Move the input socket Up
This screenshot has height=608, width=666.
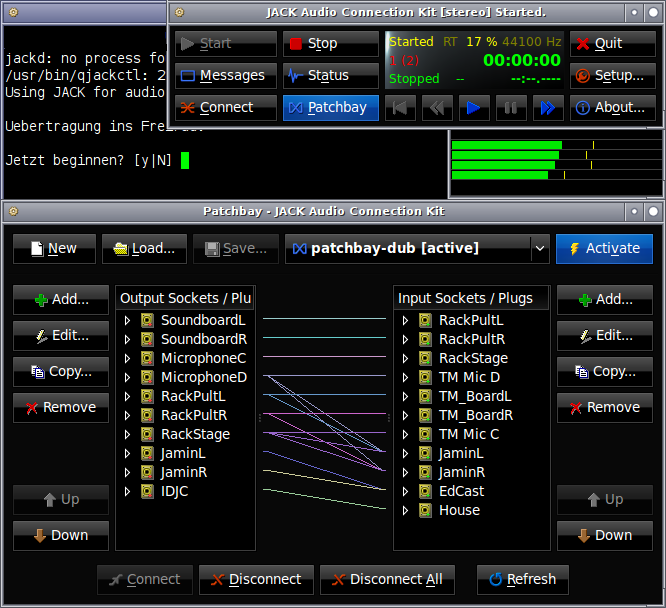tap(605, 500)
